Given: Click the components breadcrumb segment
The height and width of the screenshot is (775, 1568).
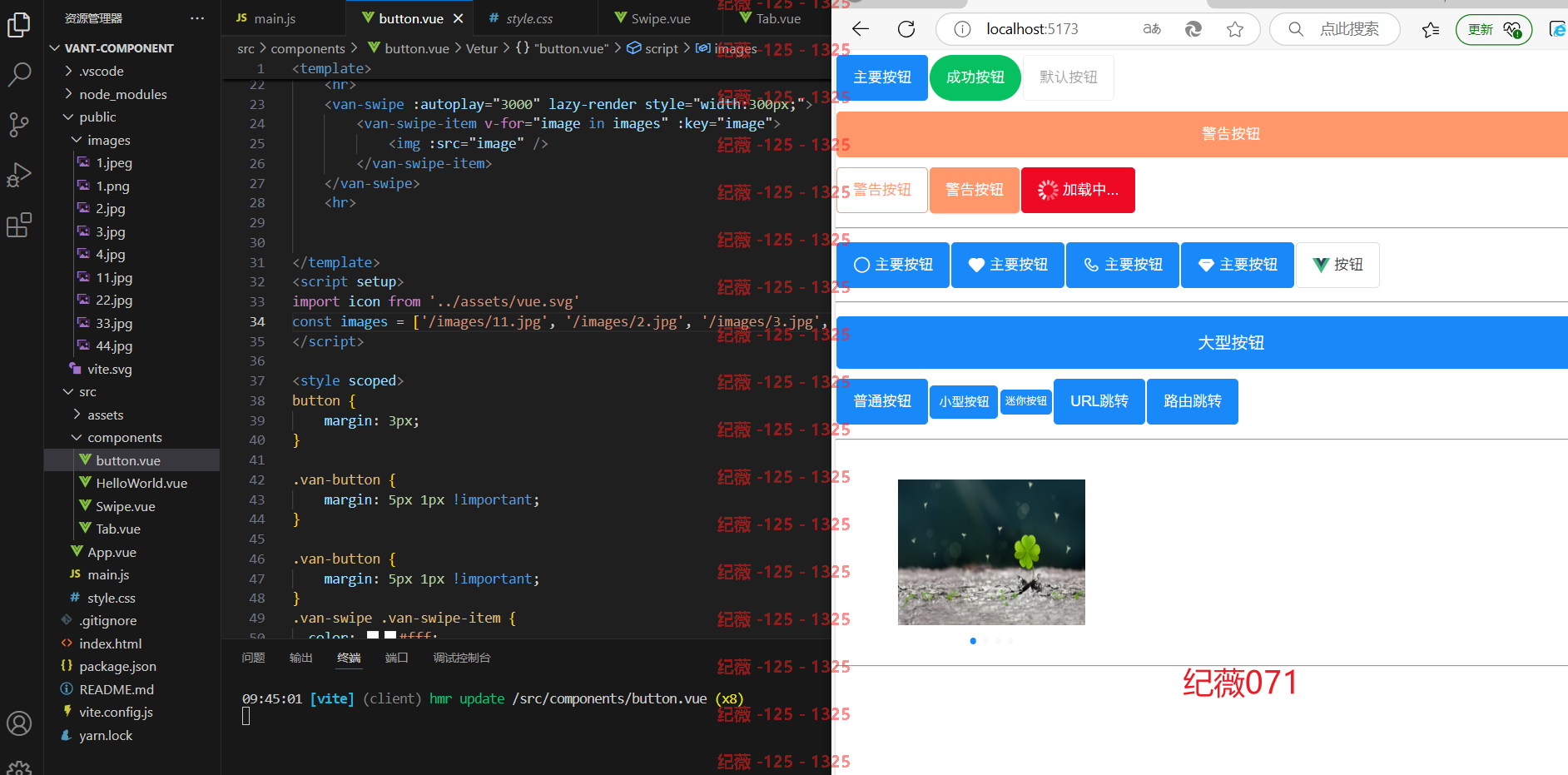Looking at the screenshot, I should (x=308, y=48).
